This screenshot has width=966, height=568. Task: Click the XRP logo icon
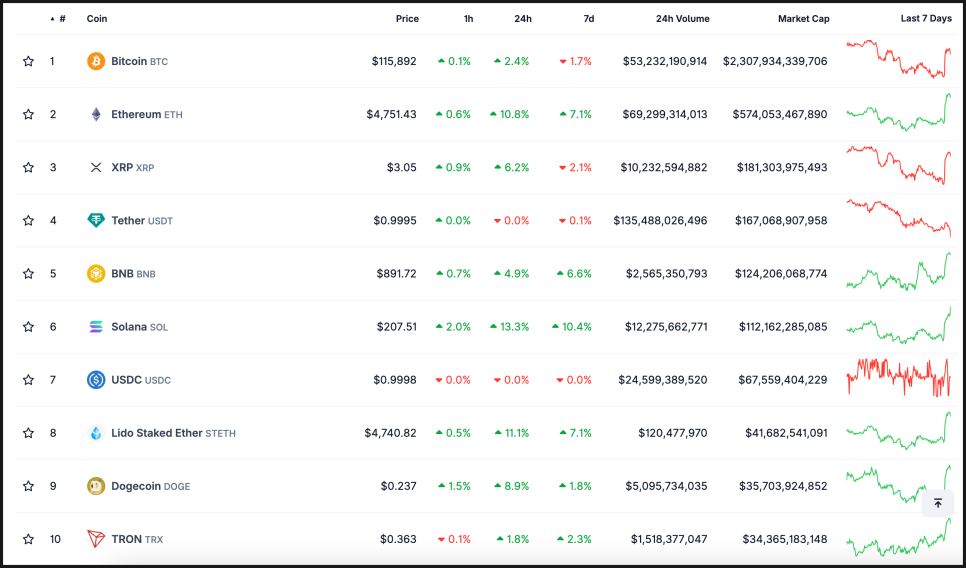click(x=96, y=167)
